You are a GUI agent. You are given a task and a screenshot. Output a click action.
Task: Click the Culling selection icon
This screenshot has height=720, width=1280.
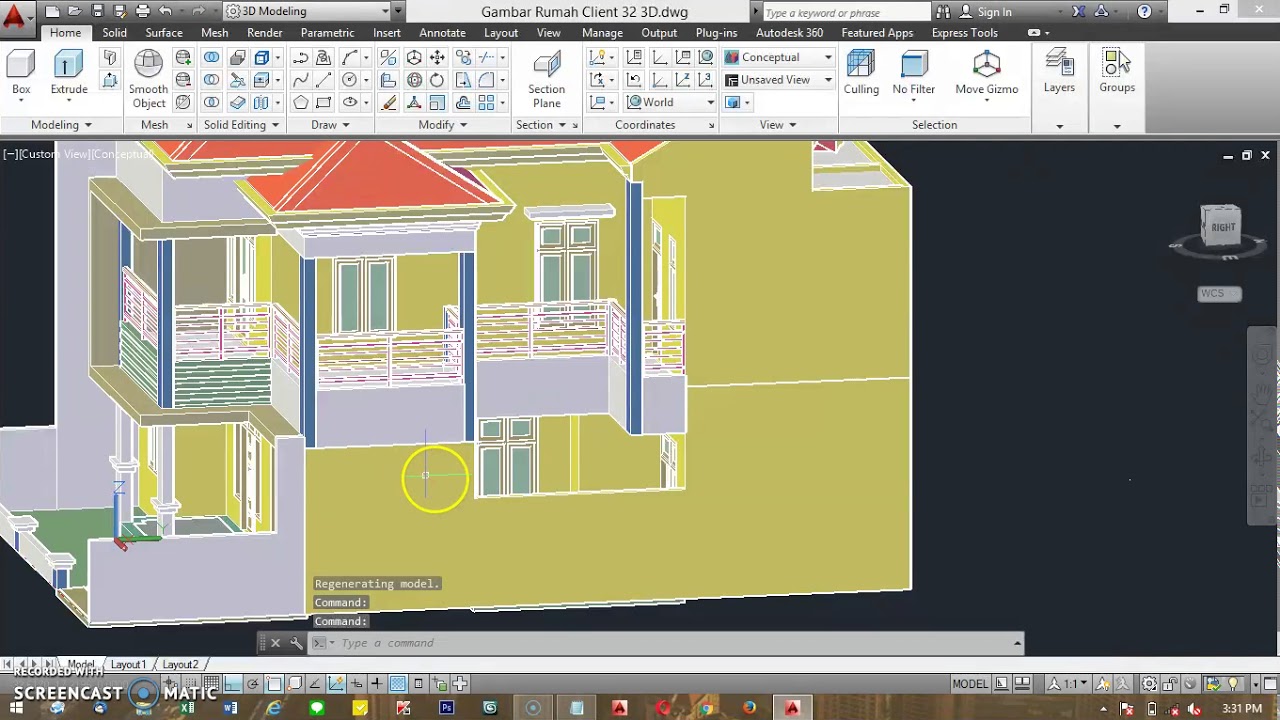pos(861,73)
